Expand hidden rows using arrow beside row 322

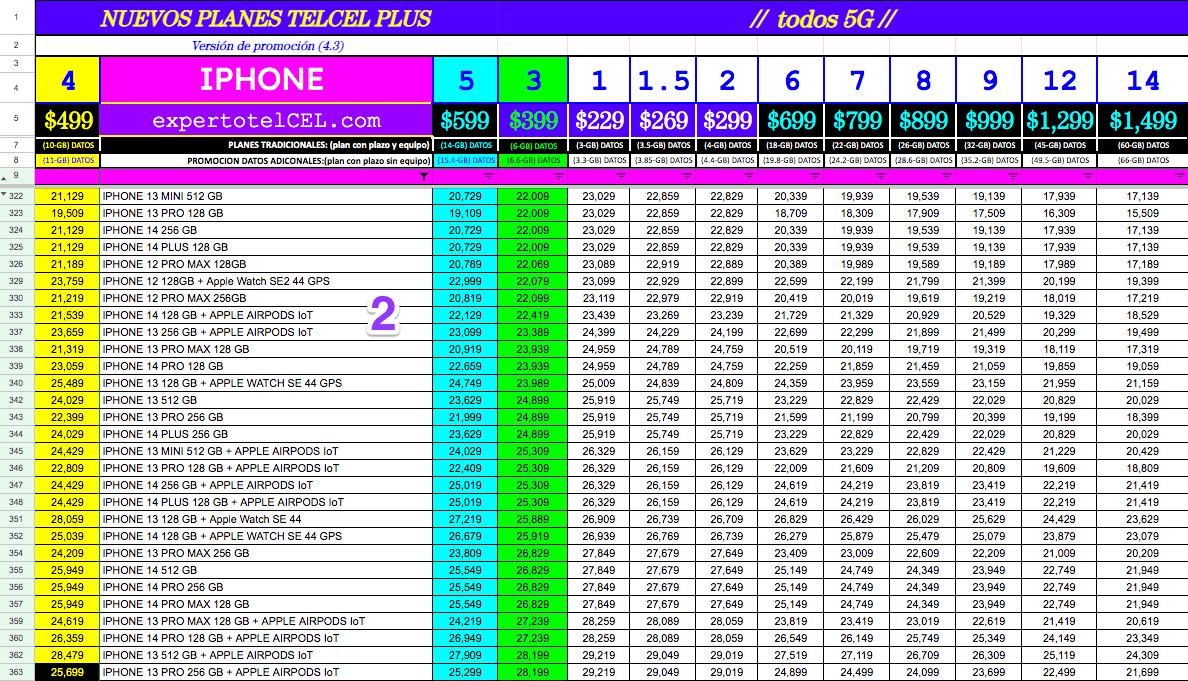click(x=5, y=195)
